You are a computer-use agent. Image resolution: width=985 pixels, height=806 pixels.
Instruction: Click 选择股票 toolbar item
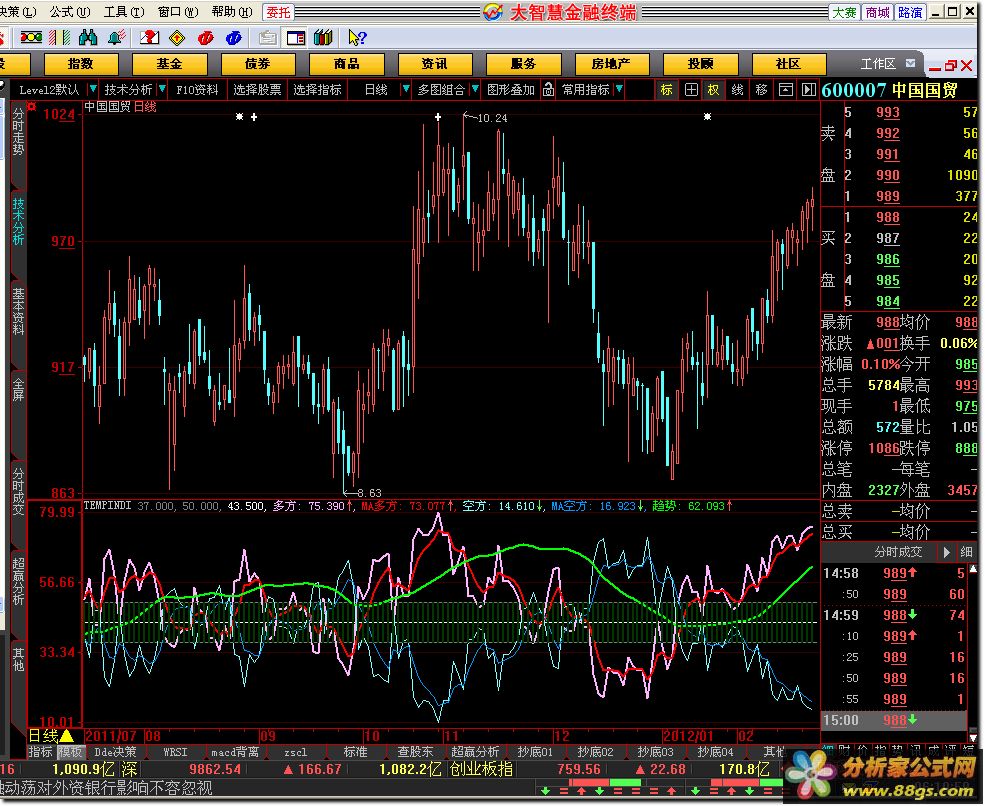tap(257, 90)
